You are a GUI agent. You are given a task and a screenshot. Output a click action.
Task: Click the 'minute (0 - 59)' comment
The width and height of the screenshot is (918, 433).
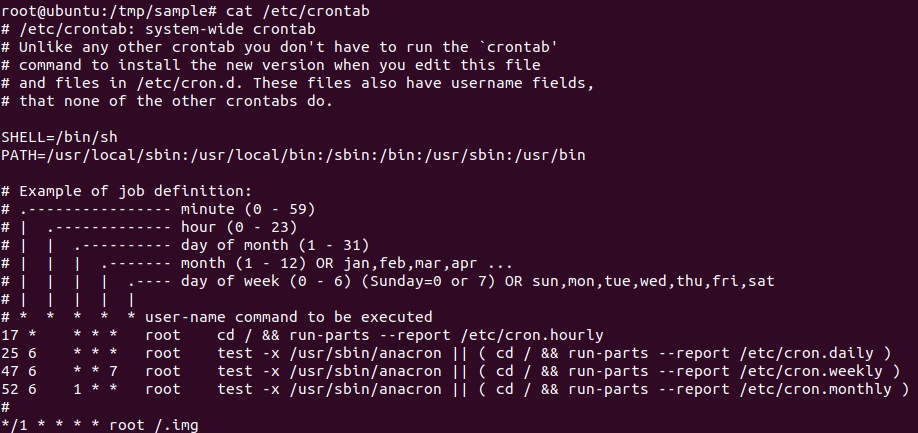248,208
